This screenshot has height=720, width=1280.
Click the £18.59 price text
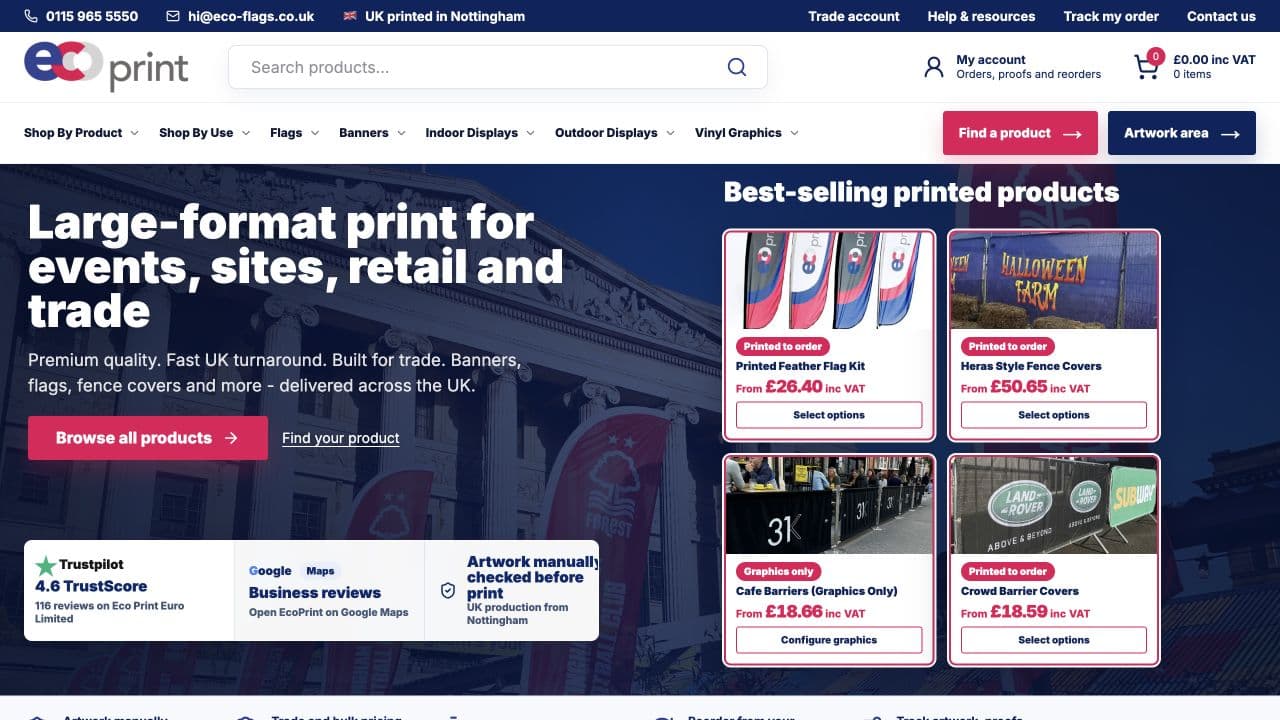1018,612
